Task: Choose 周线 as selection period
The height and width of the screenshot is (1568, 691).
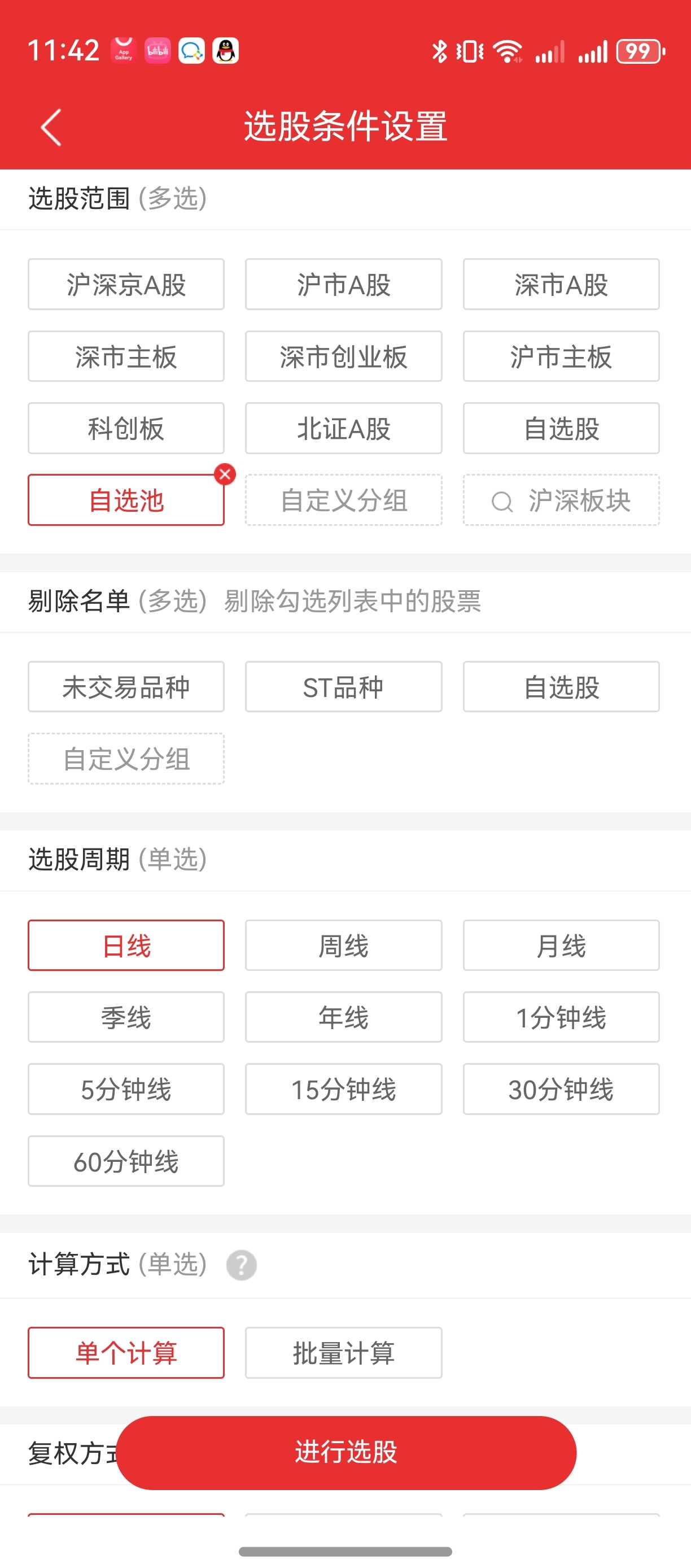Action: tap(343, 946)
